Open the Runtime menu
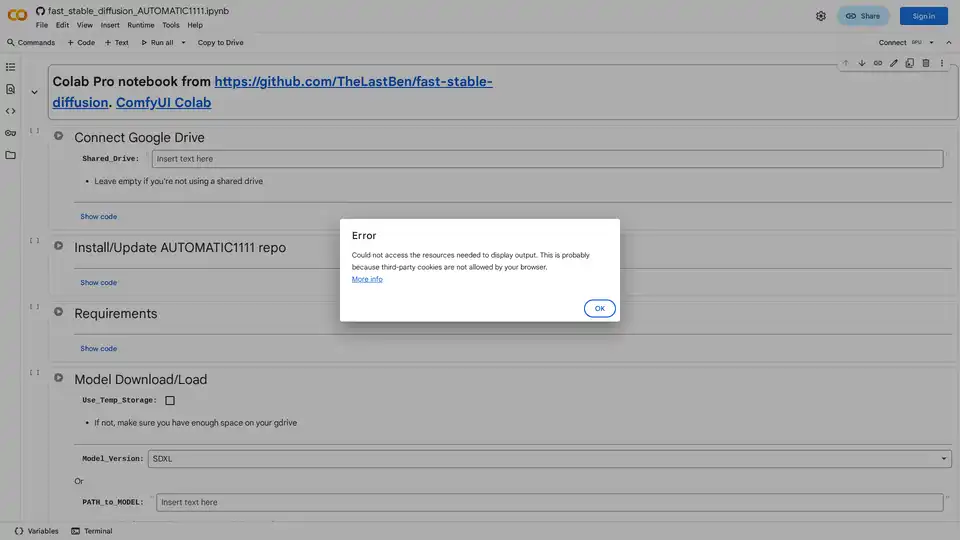 tap(140, 25)
